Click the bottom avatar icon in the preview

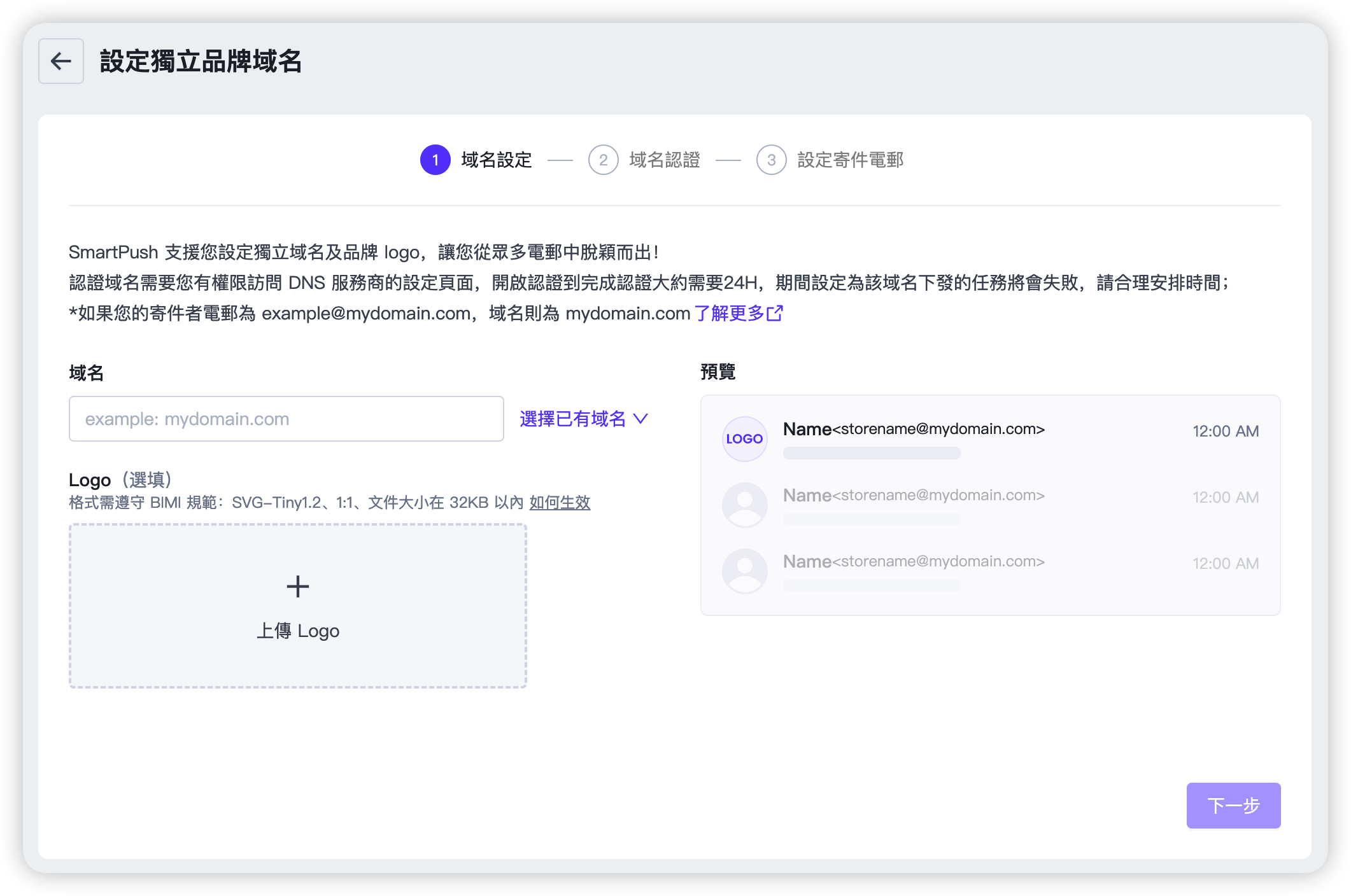pos(744,571)
